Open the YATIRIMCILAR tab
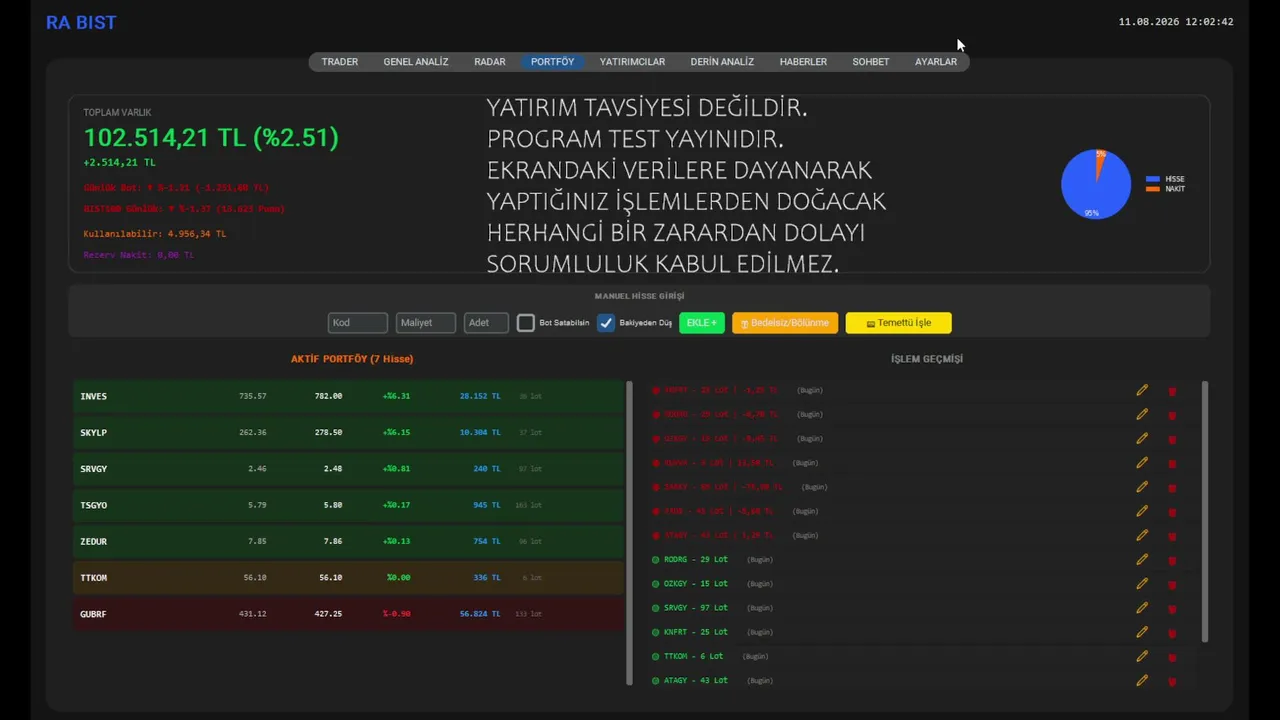Screen dimensions: 1280x720 632,62
